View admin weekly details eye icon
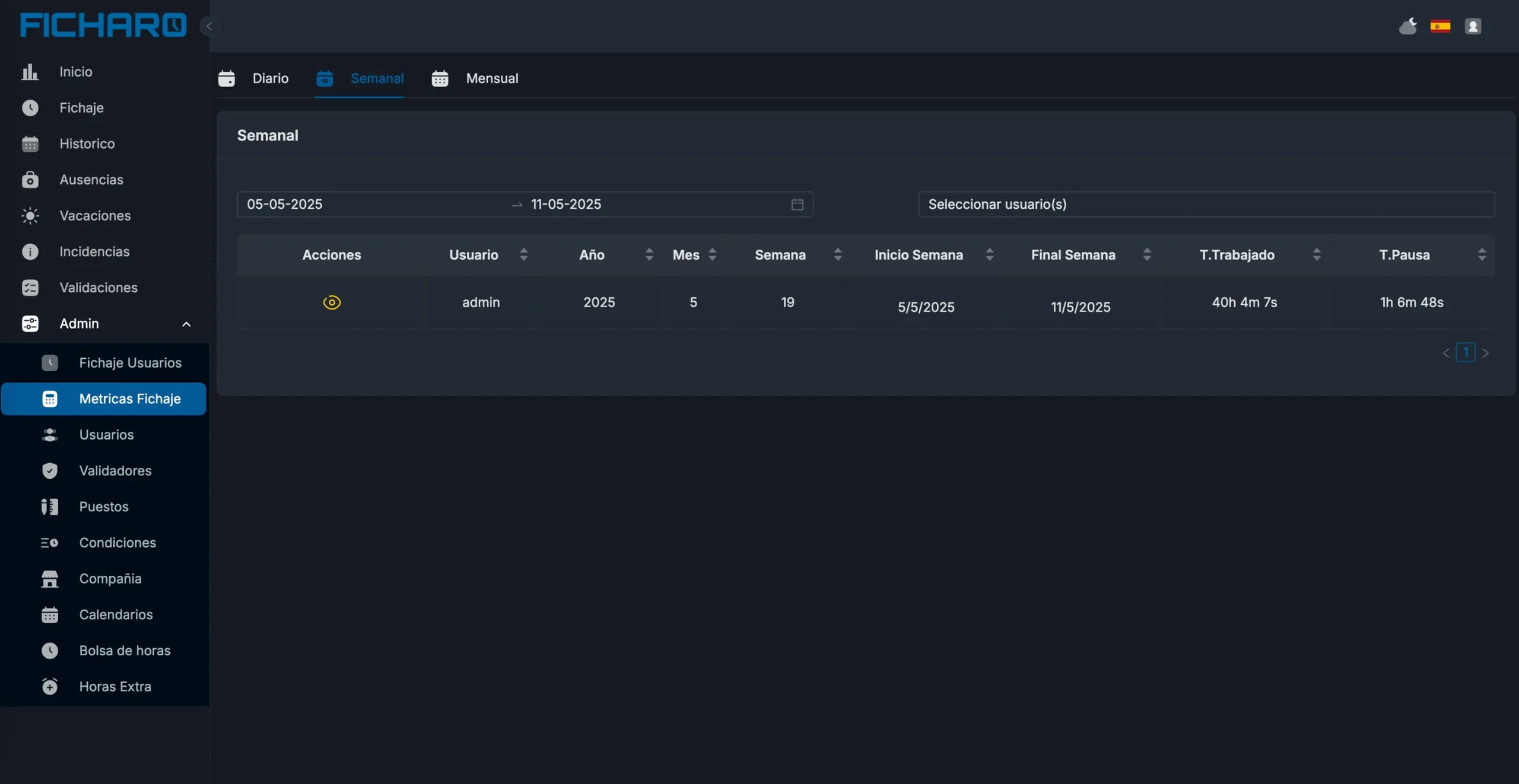The image size is (1519, 784). 332,302
